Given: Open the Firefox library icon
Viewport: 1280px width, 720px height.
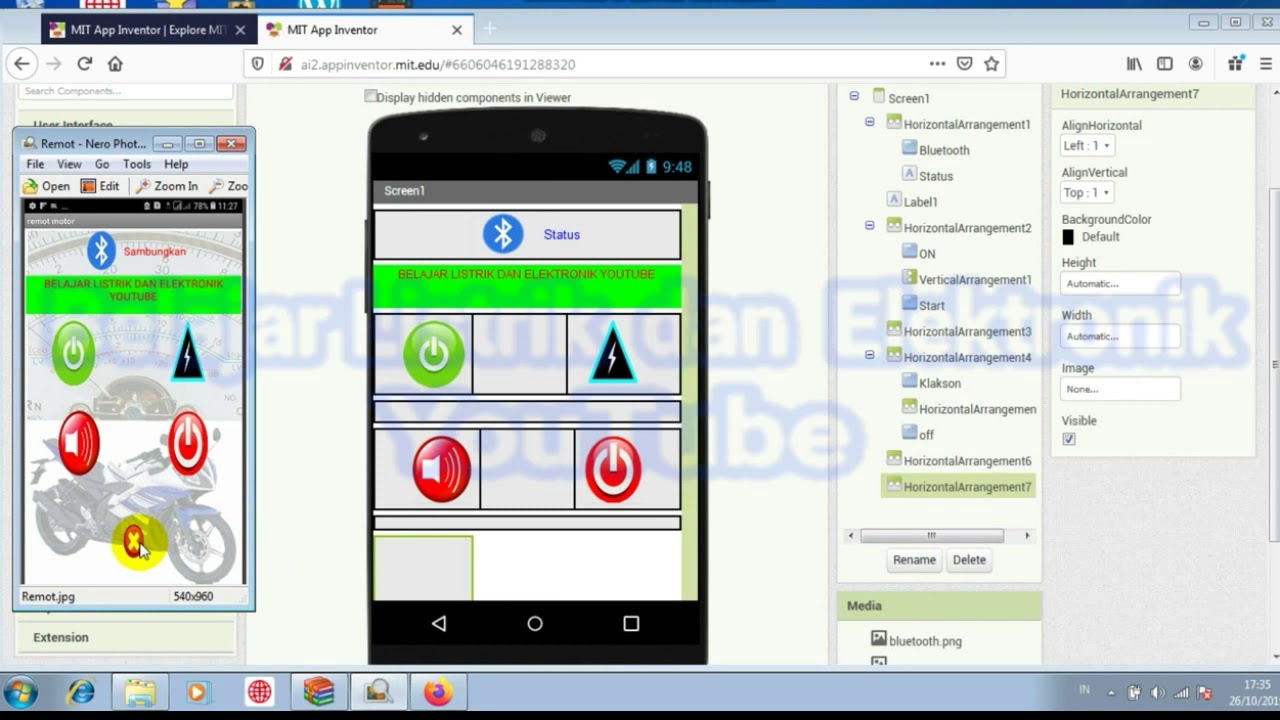Looking at the screenshot, I should 1134,64.
